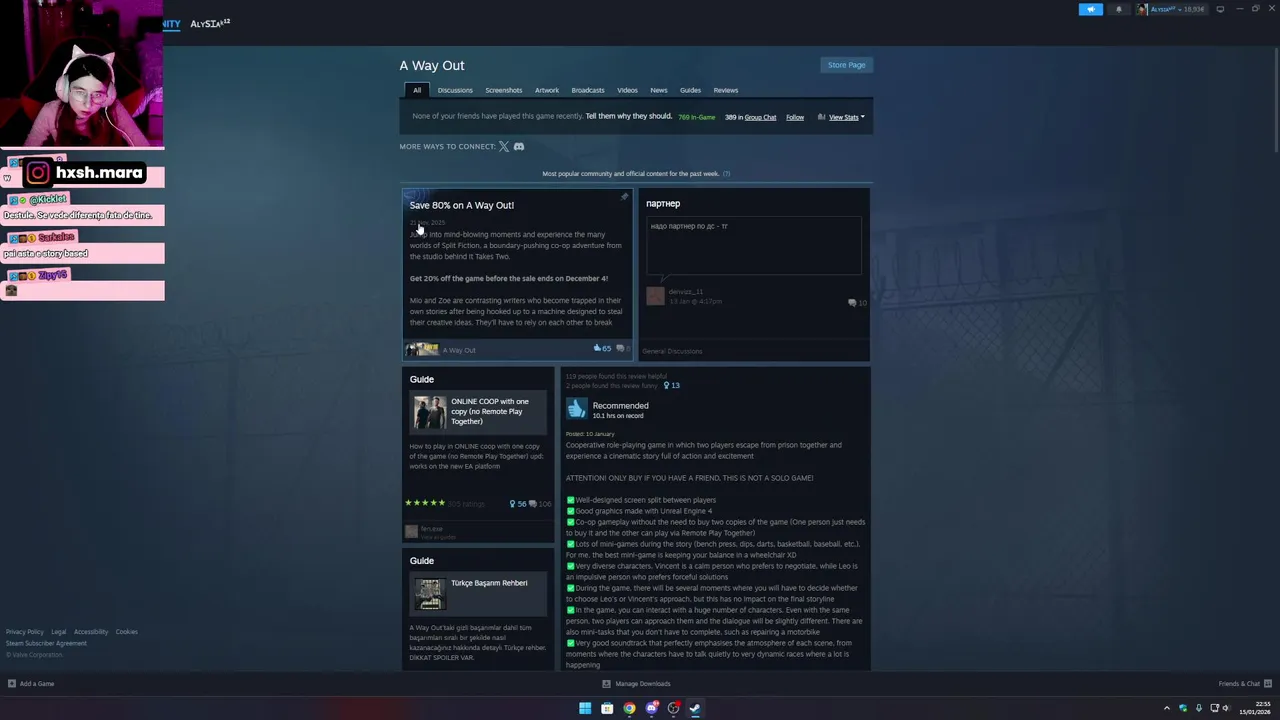Open 'Save 80% on A Way Out!' announcement
The height and width of the screenshot is (720, 1280).
461,205
